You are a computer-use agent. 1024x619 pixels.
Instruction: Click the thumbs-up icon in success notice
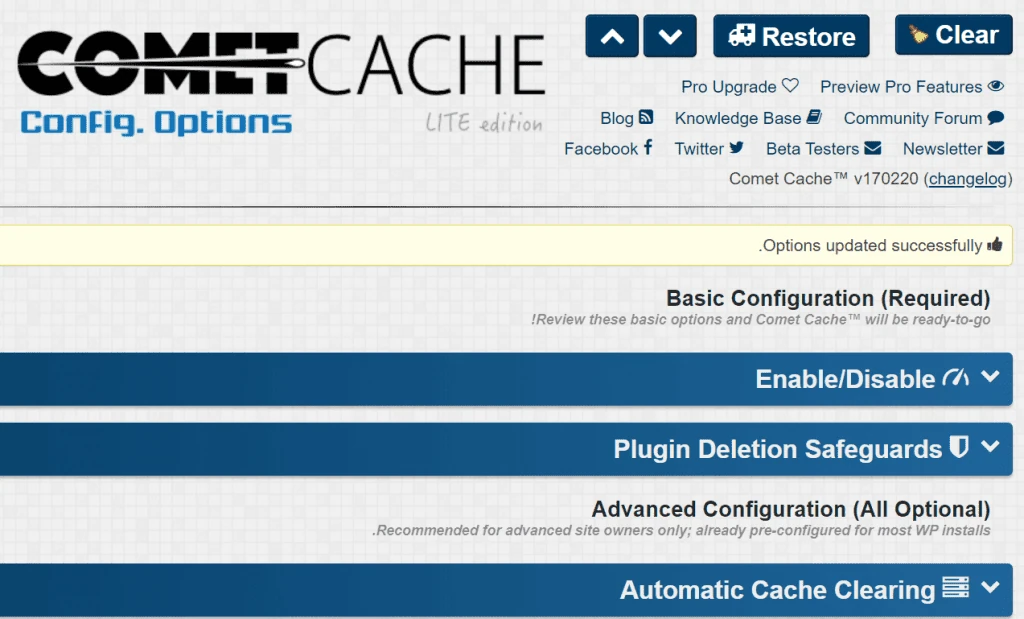pyautogui.click(x=995, y=245)
